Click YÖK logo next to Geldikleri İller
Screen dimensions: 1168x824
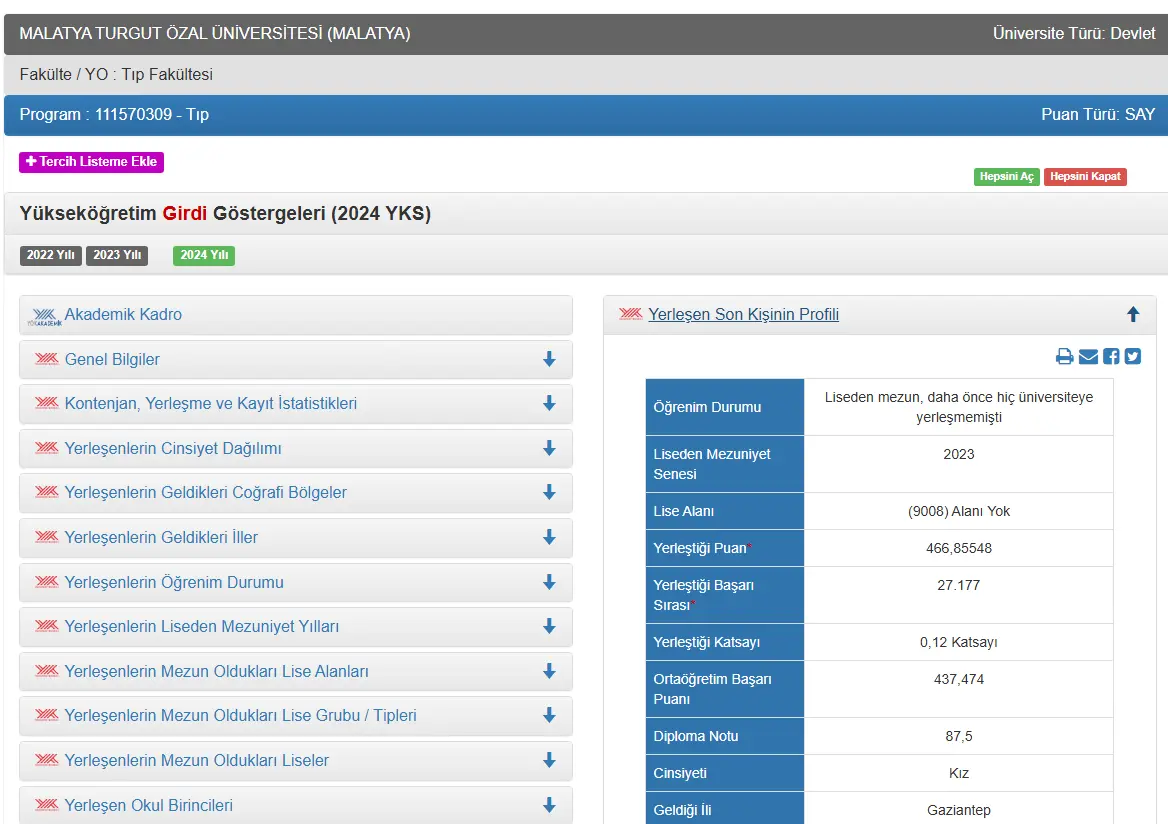tap(46, 536)
